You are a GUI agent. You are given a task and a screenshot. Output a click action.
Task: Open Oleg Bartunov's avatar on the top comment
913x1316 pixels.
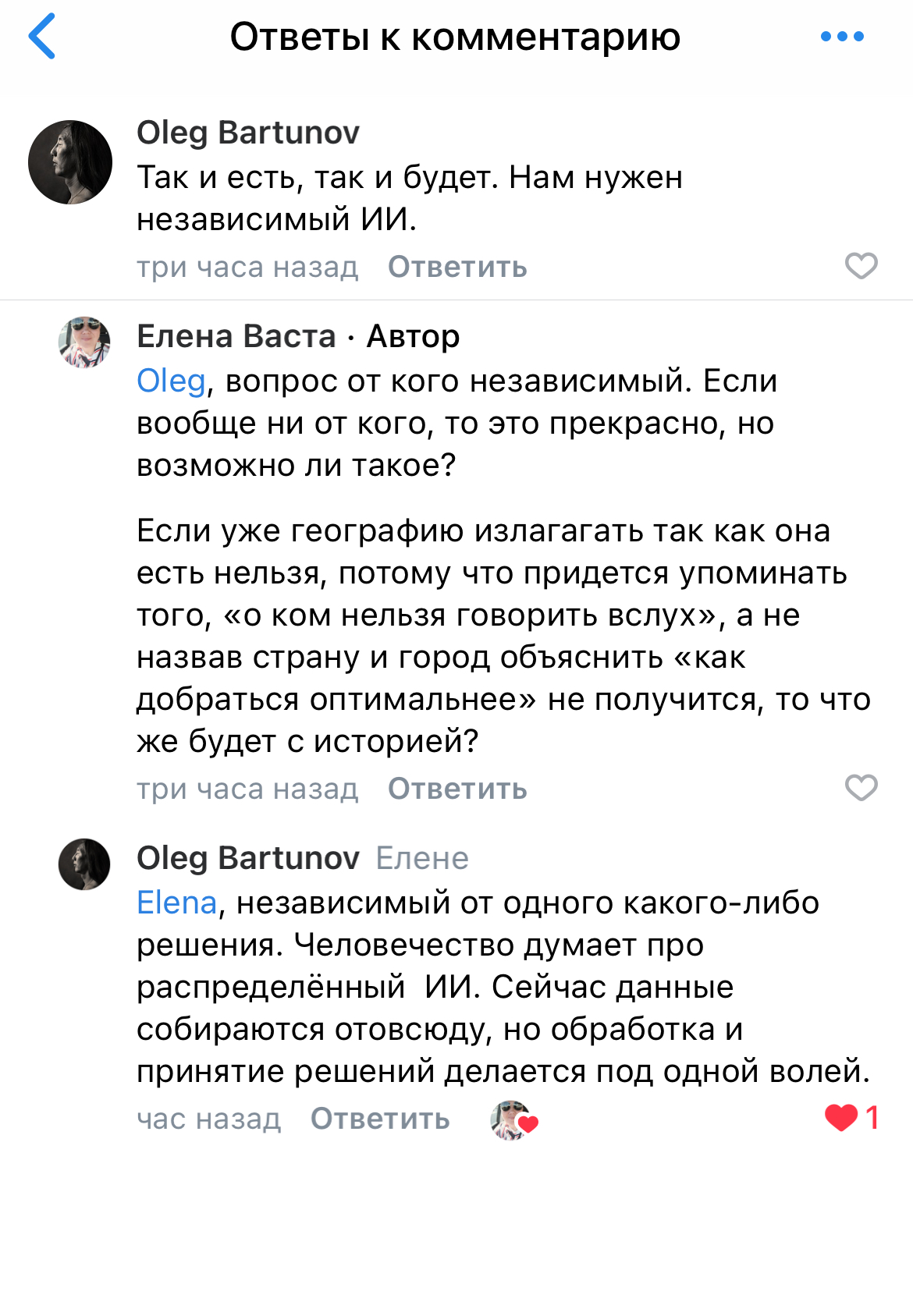pyautogui.click(x=70, y=162)
